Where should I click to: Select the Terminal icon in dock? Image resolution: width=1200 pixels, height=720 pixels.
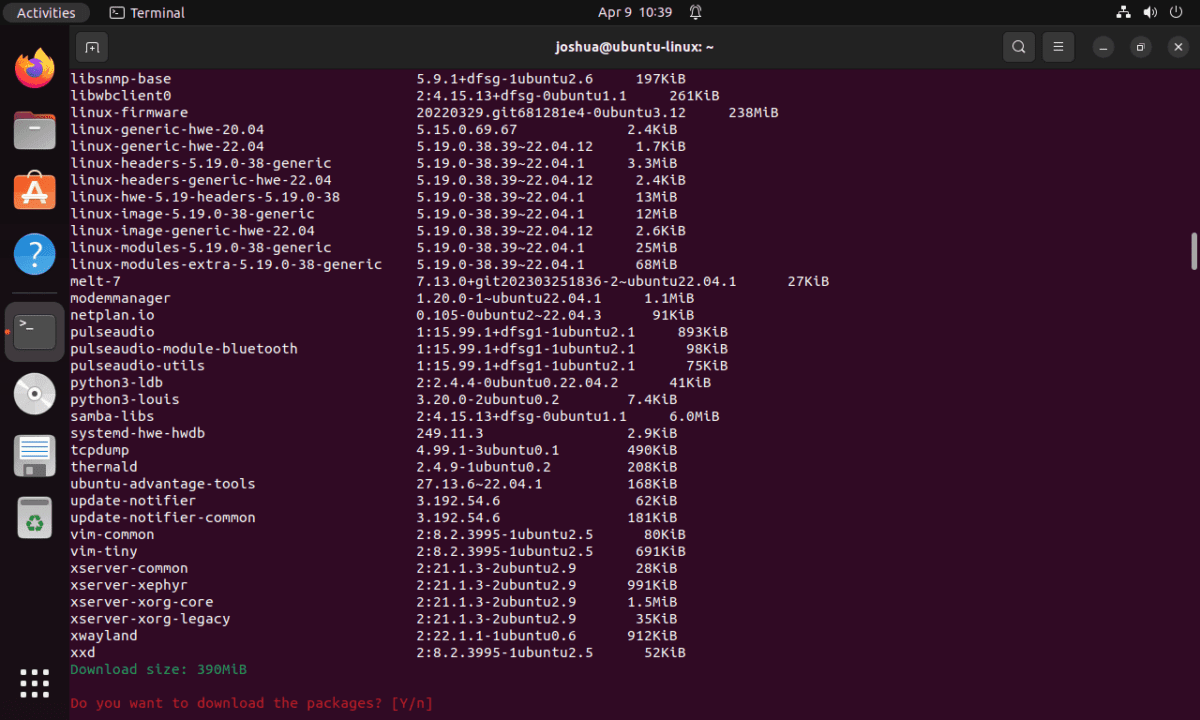[x=35, y=331]
